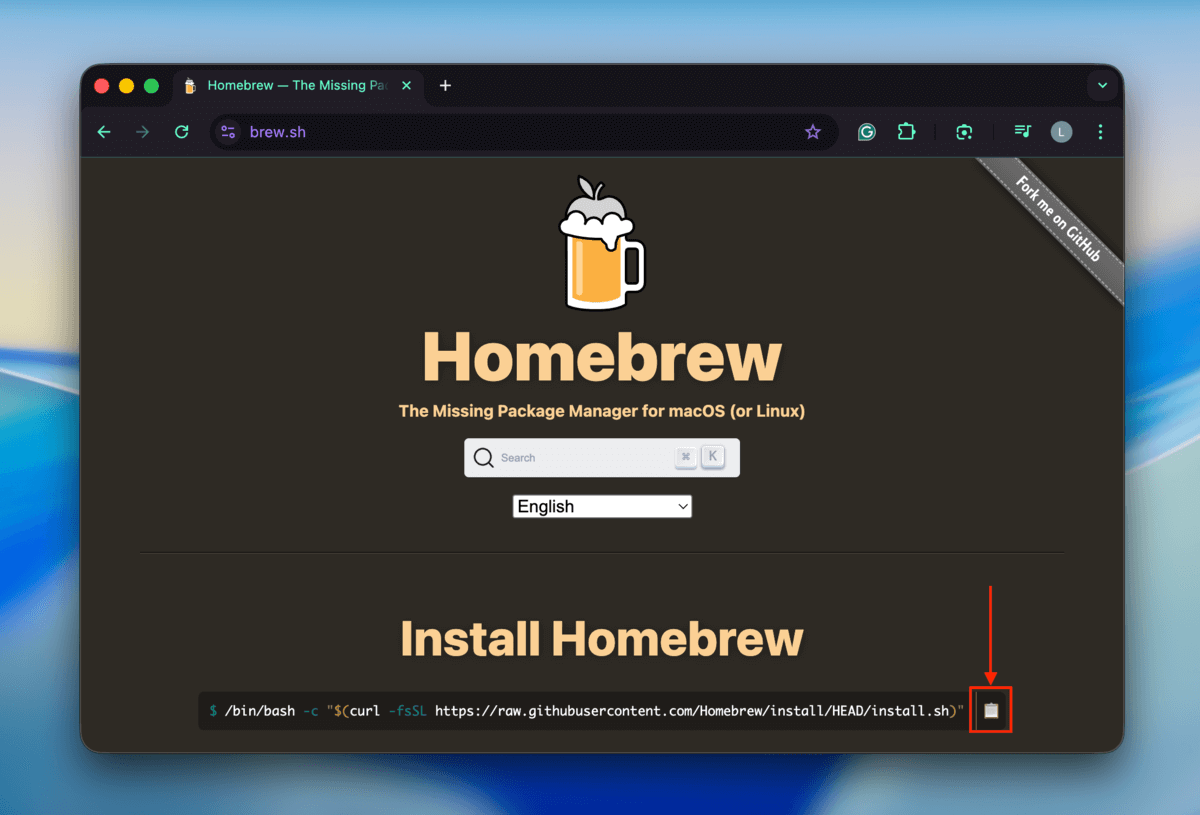Click the search magnifier icon in search bar

click(483, 457)
